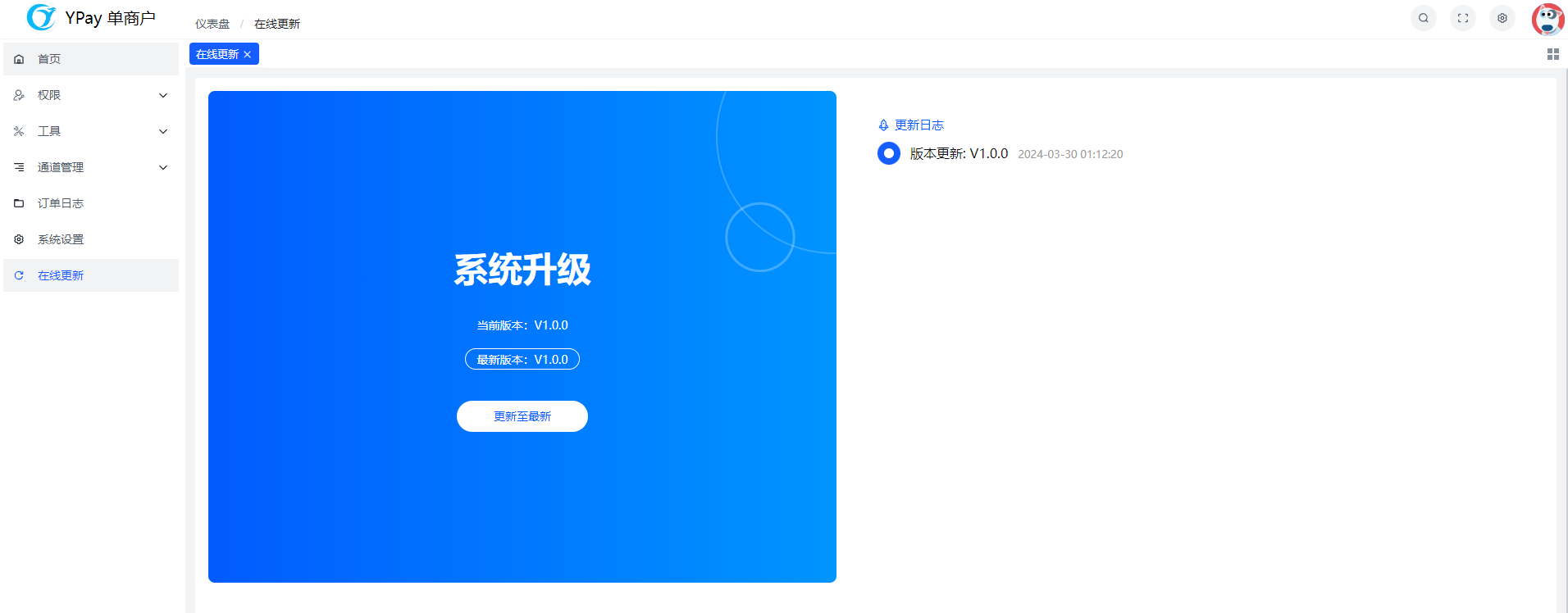This screenshot has width=1568, height=613.
Task: Click the 在线更新 refresh icon
Action: coord(19,275)
